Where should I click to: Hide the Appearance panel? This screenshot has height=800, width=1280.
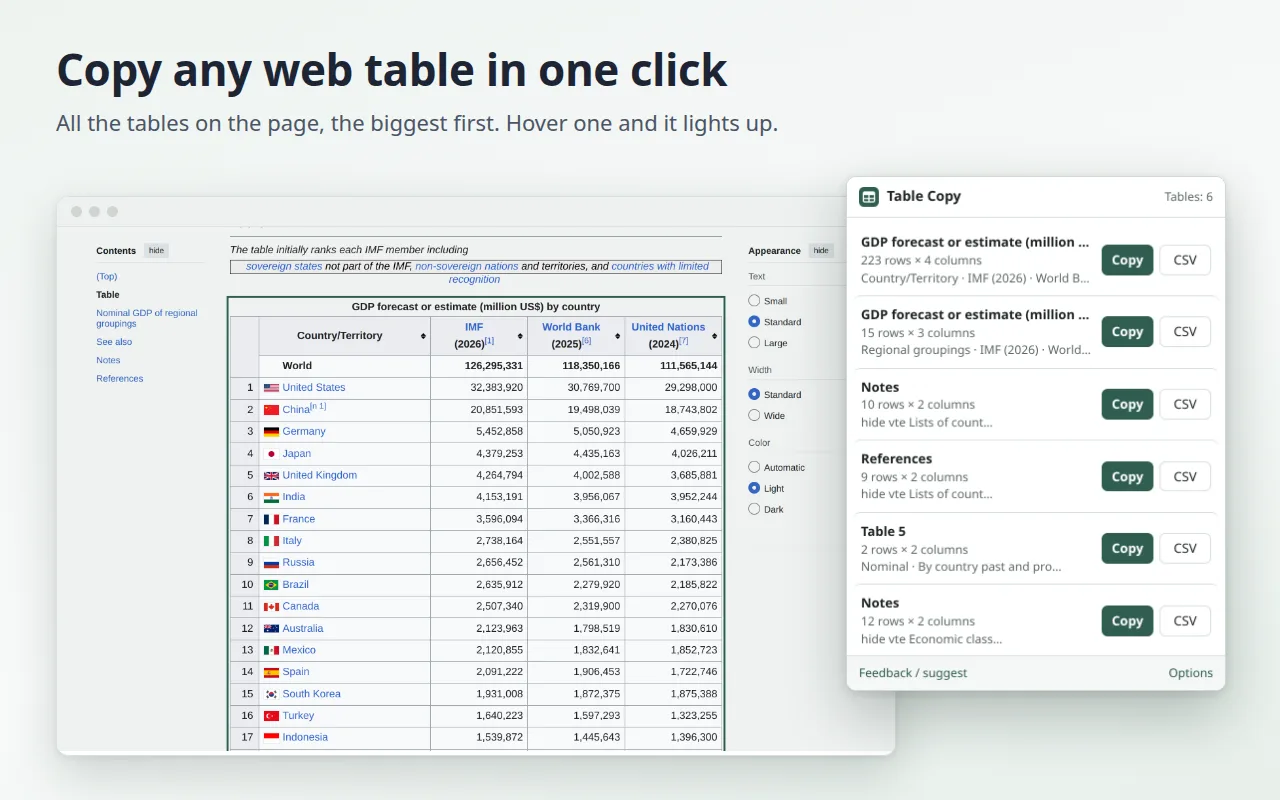821,251
